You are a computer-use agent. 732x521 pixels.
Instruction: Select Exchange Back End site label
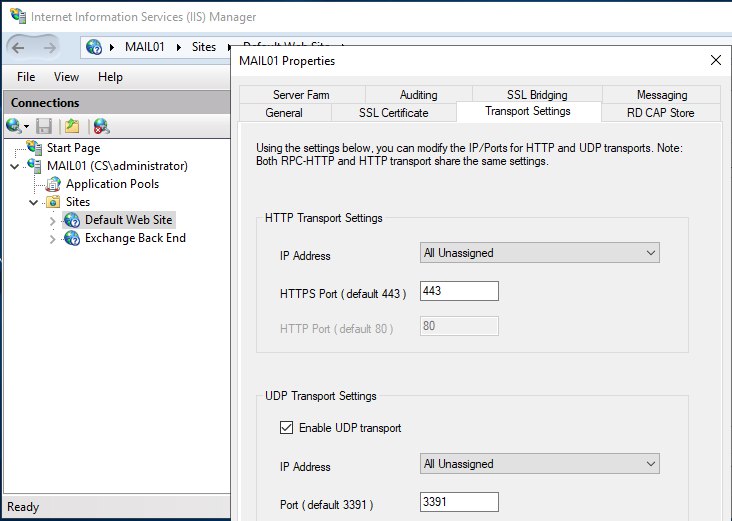point(135,238)
